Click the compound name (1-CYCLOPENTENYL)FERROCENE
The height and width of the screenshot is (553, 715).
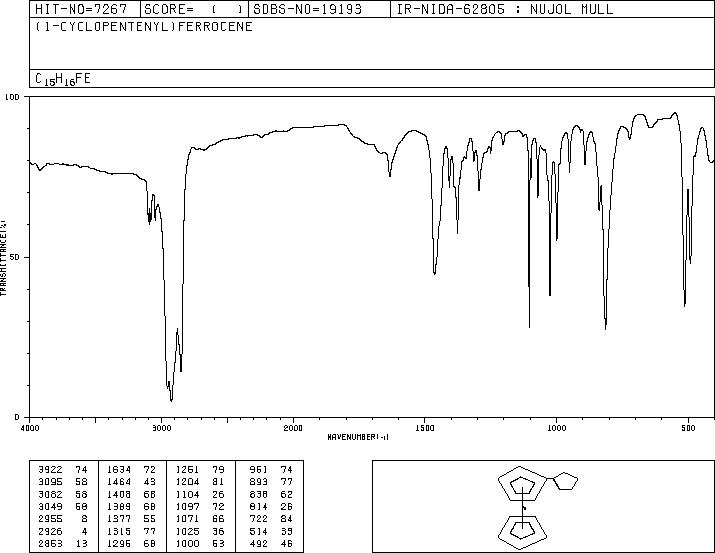[x=144, y=26]
